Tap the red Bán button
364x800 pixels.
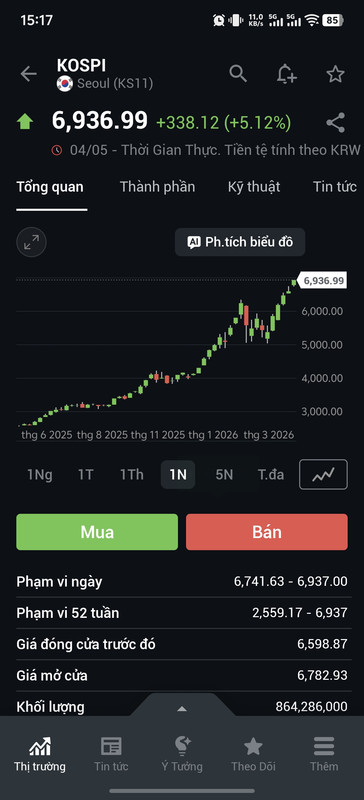[x=266, y=532]
